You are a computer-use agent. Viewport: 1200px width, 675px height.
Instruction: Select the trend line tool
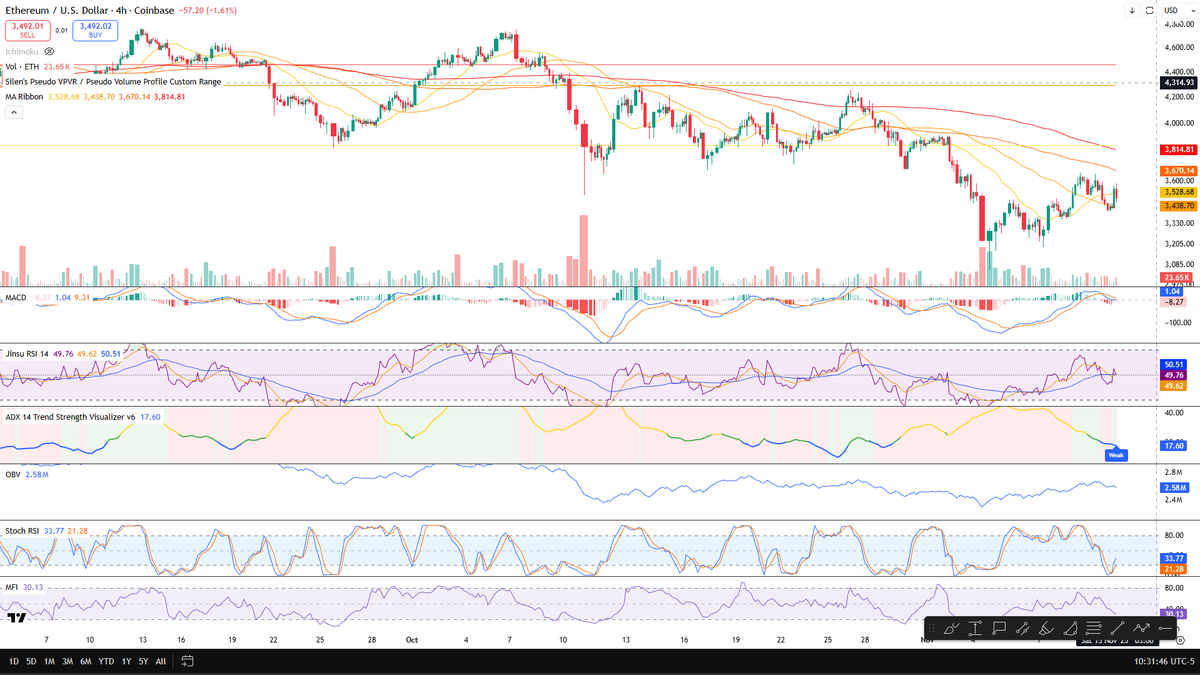tap(1118, 628)
